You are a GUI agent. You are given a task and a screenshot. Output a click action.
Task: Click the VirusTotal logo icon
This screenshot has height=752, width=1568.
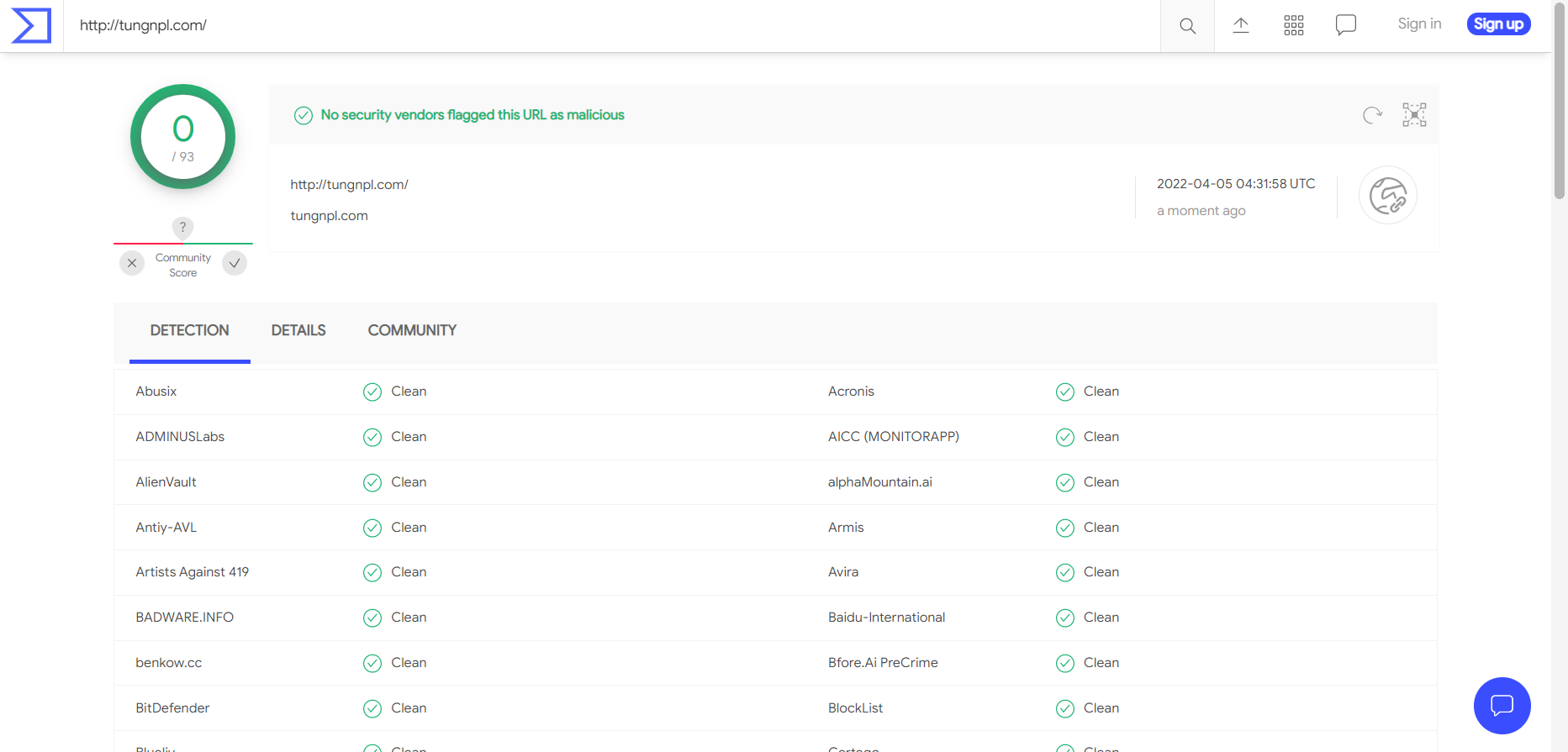click(31, 25)
